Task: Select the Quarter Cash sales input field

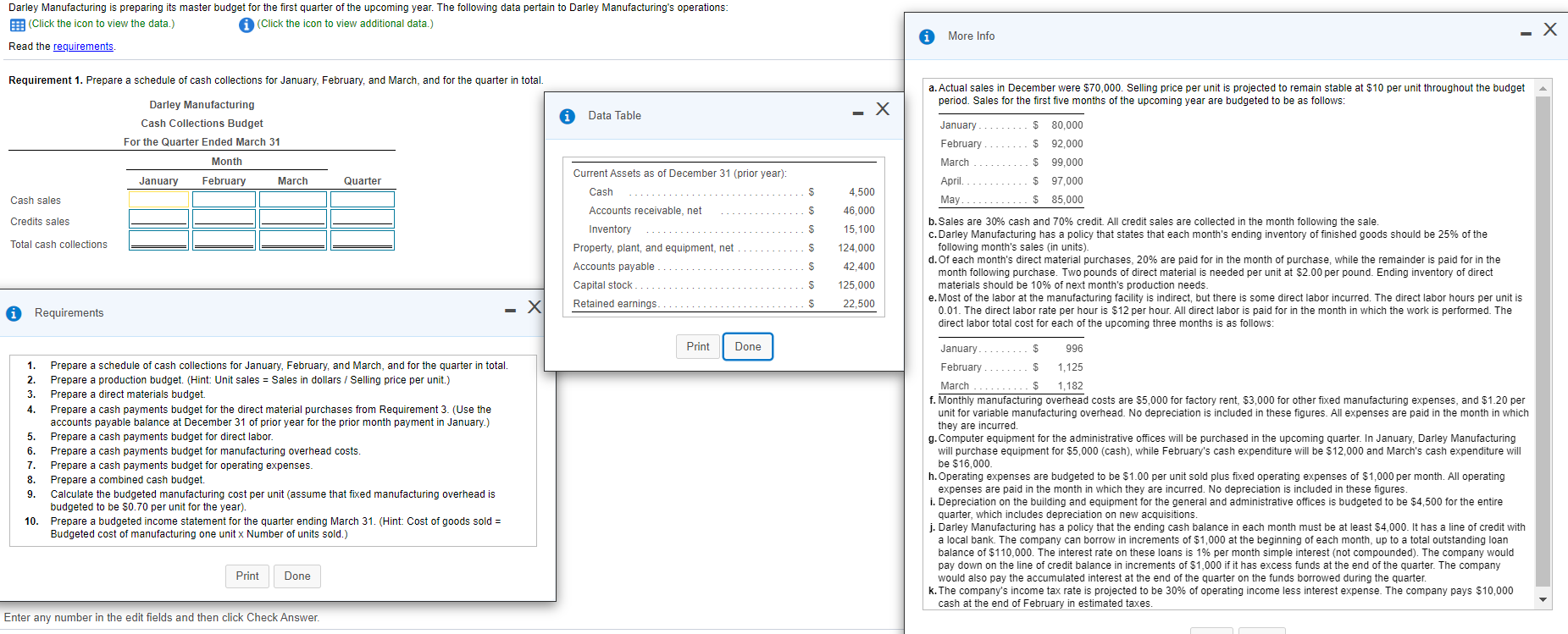Action: 363,199
